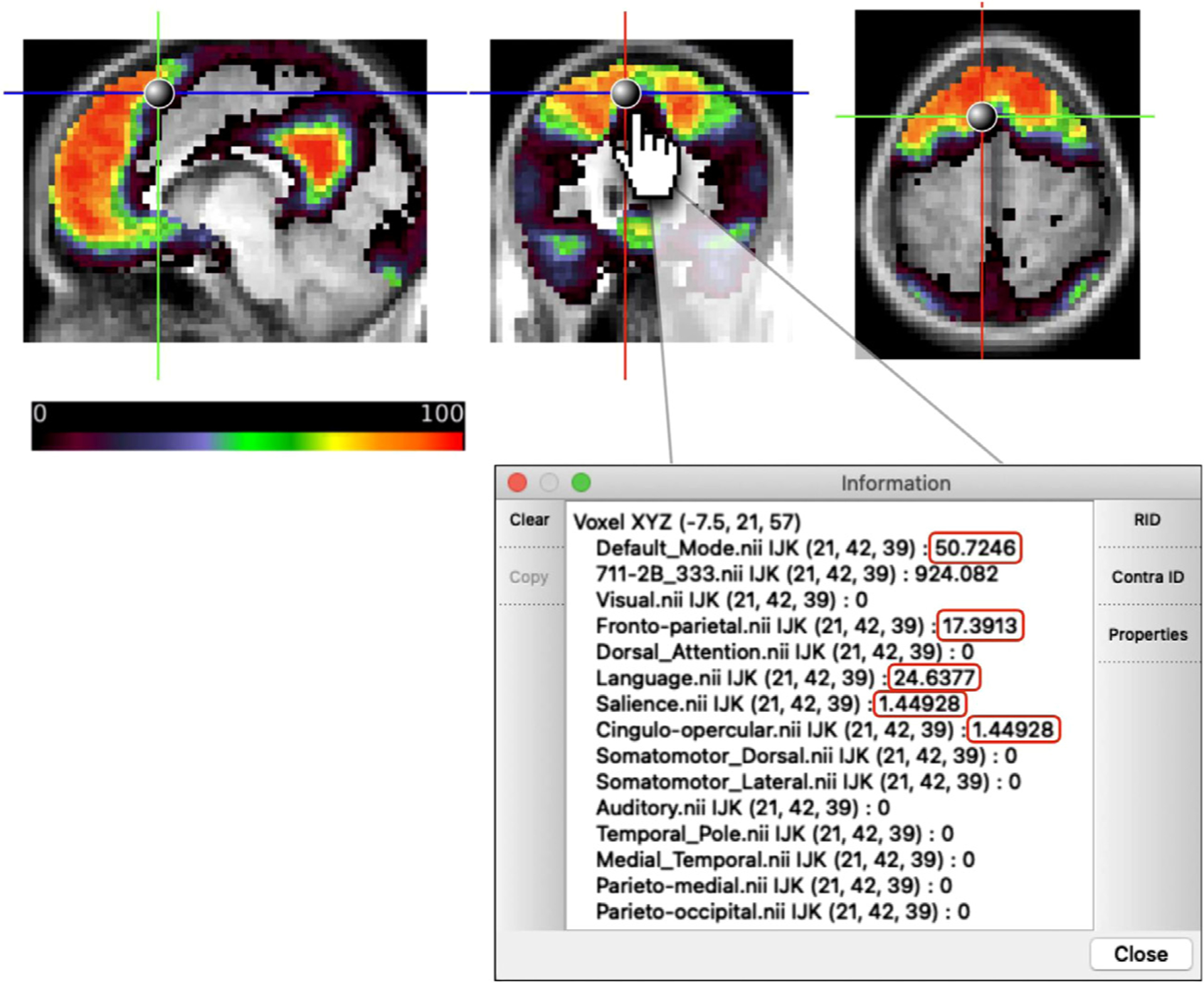This screenshot has height=983, width=1204.
Task: Select the Temporal_Pole.nii row
Action: (x=775, y=834)
